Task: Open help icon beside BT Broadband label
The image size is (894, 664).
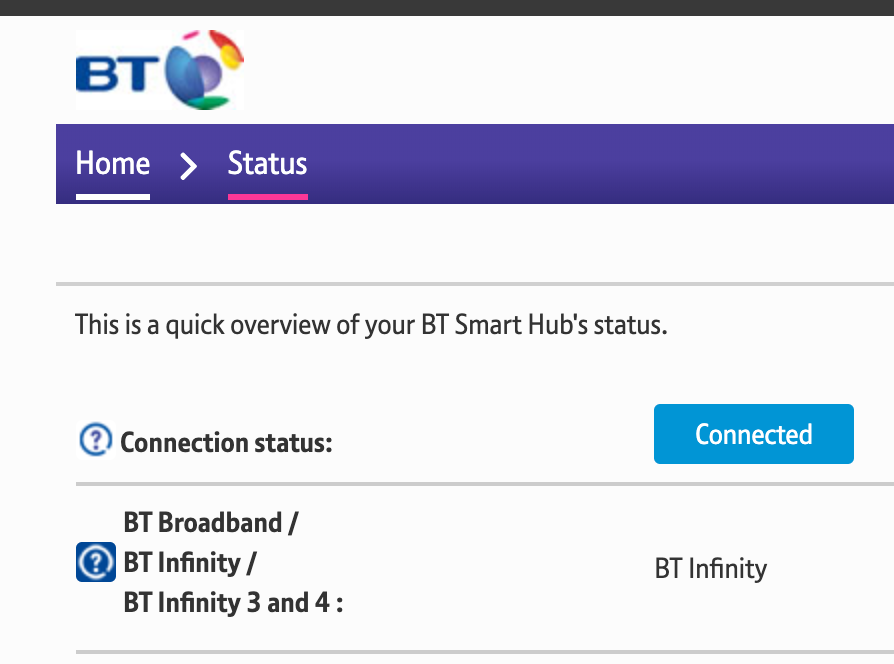Action: click(x=95, y=562)
